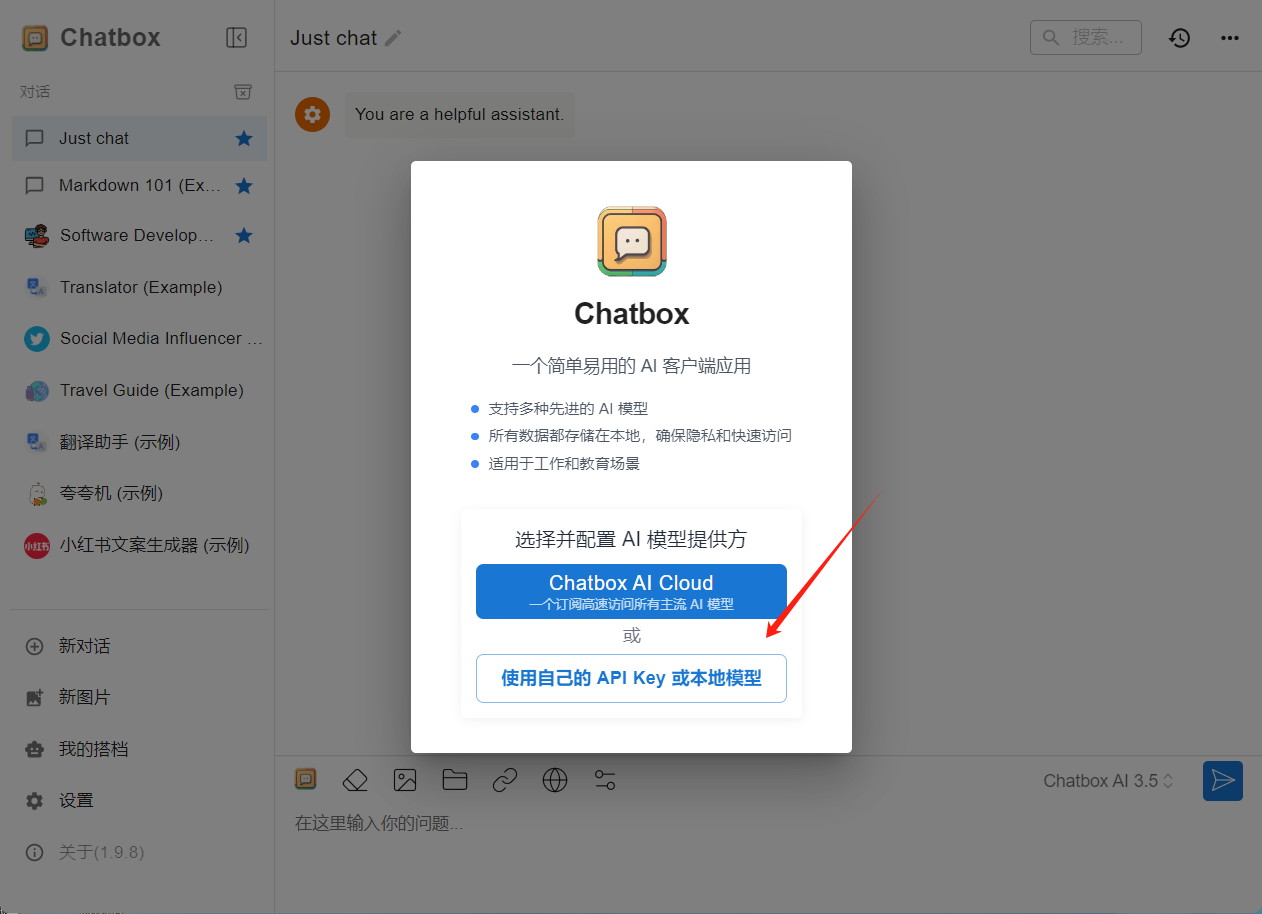1262x914 pixels.
Task: Collapse the sidebar with the panel icon
Action: [x=237, y=38]
